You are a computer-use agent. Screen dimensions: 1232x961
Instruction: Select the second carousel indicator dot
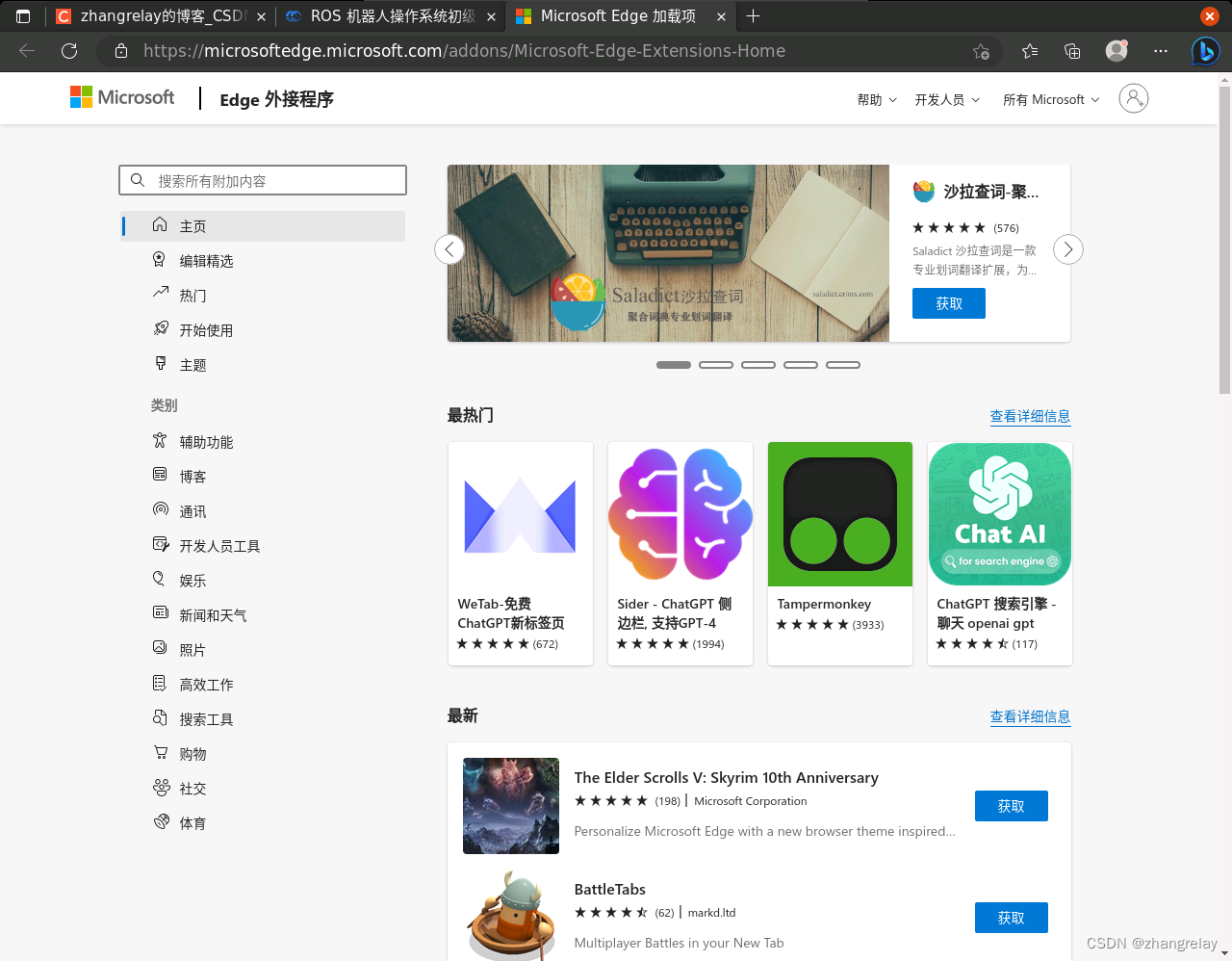click(x=715, y=365)
